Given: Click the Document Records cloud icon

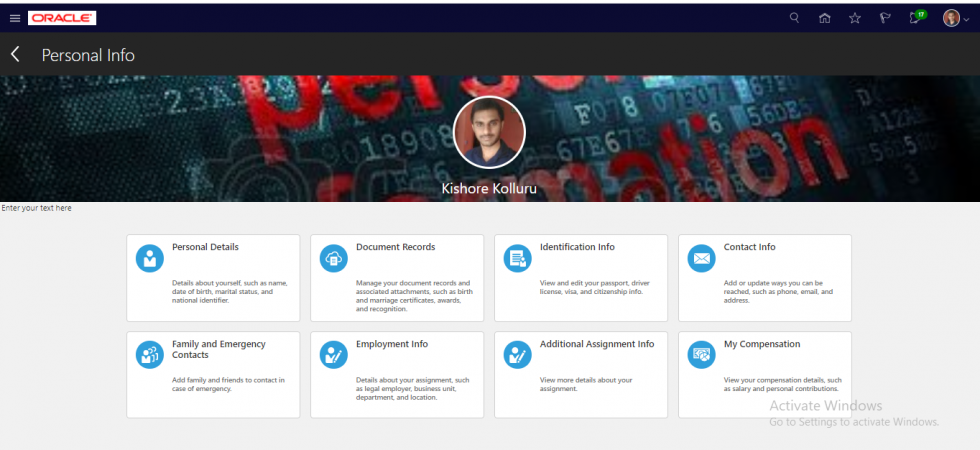Looking at the screenshot, I should coord(334,258).
